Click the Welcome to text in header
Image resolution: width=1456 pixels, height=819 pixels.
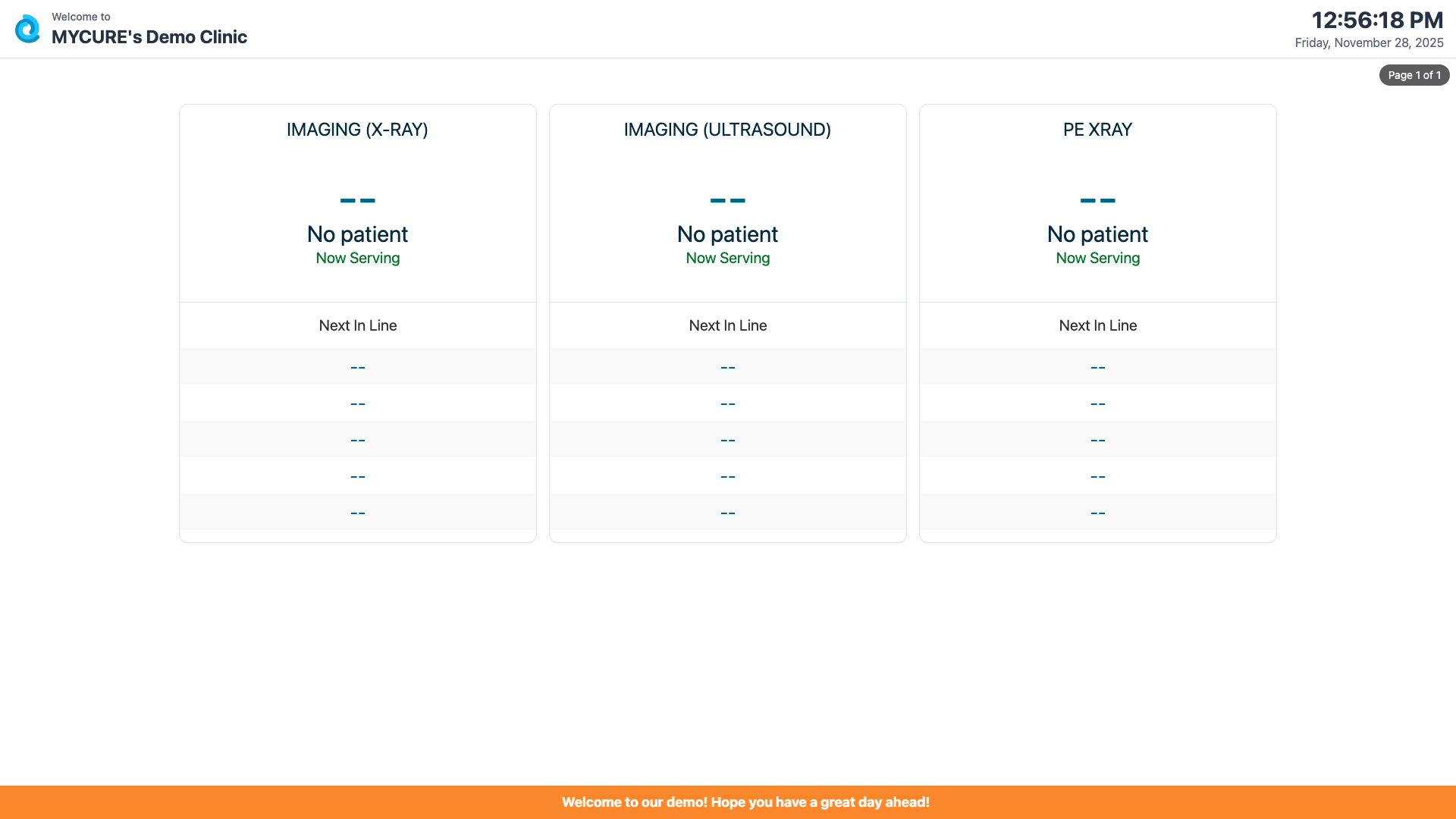click(x=81, y=17)
